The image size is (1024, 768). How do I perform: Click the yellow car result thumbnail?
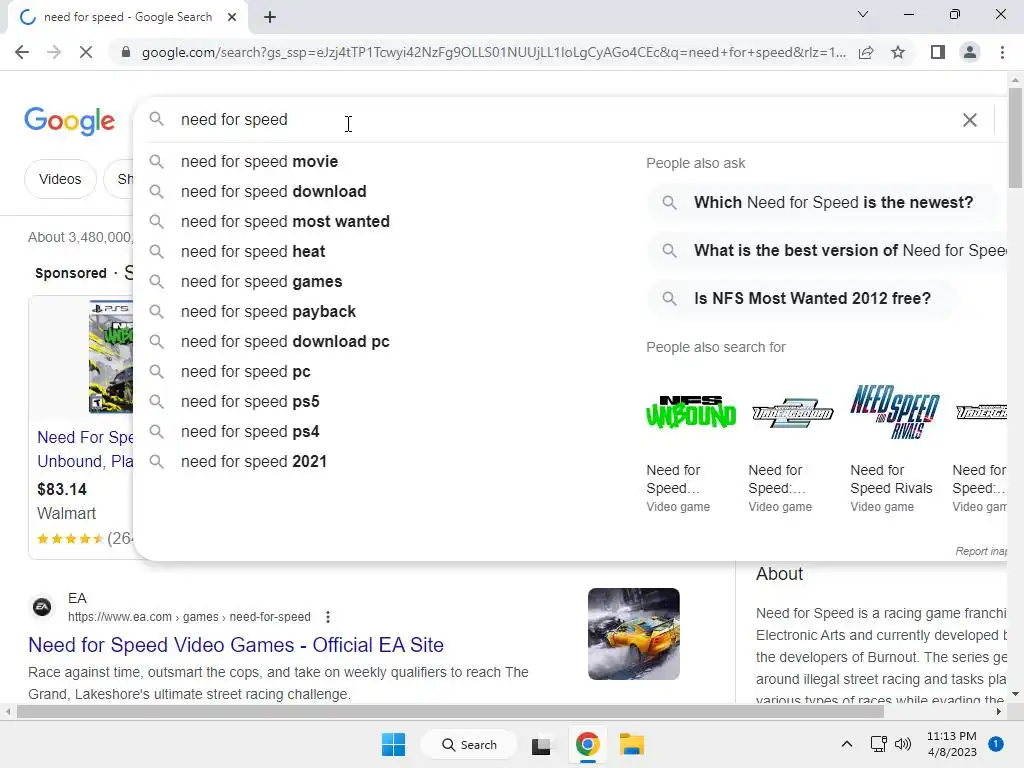click(x=633, y=634)
